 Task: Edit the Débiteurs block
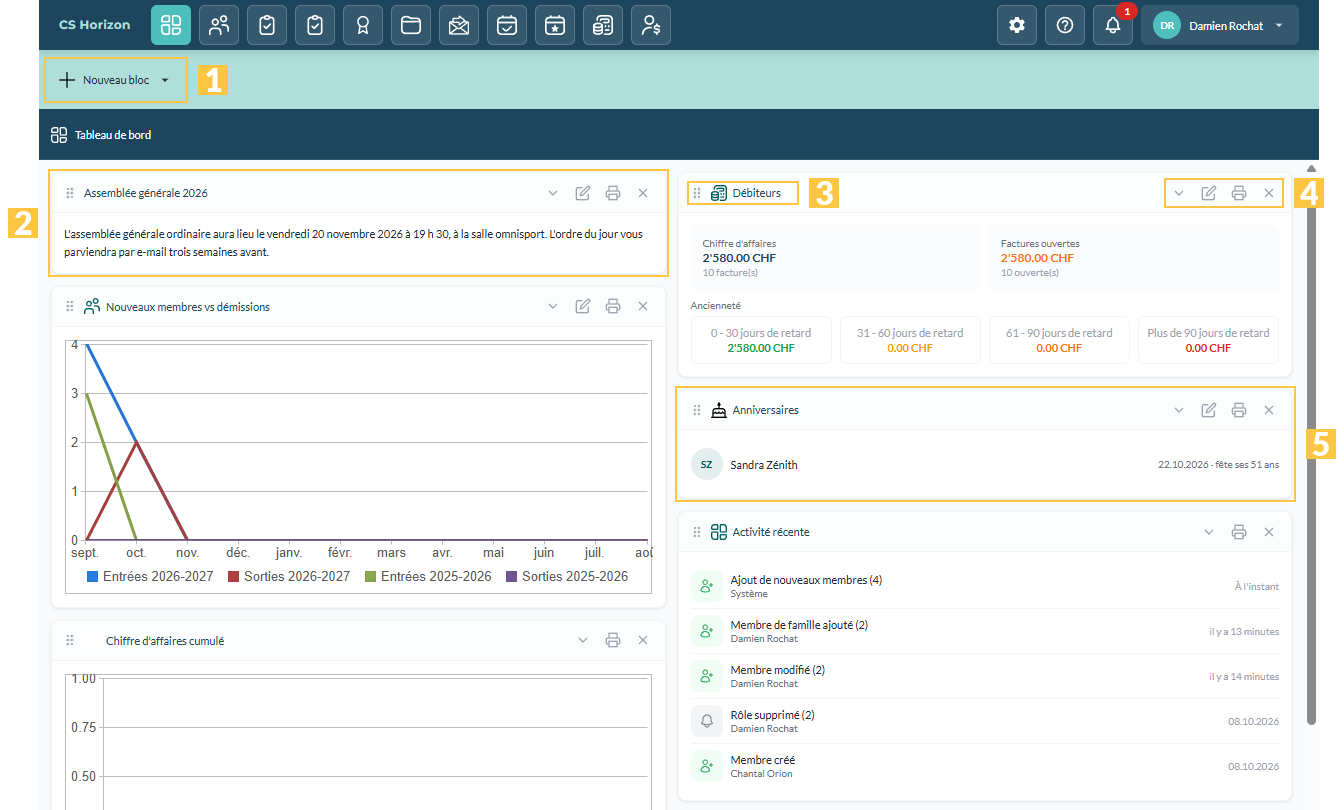1209,193
